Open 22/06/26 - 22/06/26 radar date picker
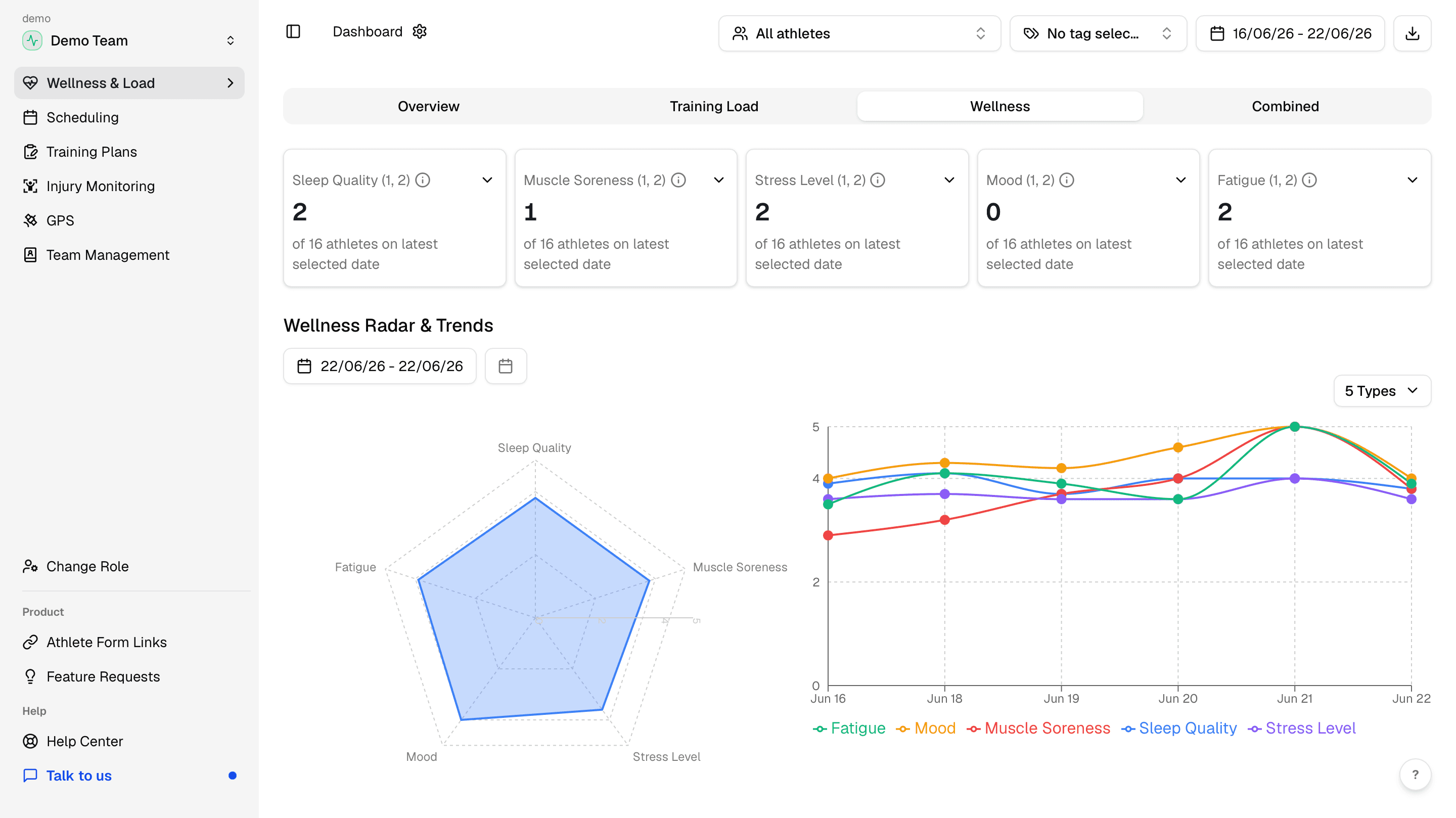 (x=380, y=367)
